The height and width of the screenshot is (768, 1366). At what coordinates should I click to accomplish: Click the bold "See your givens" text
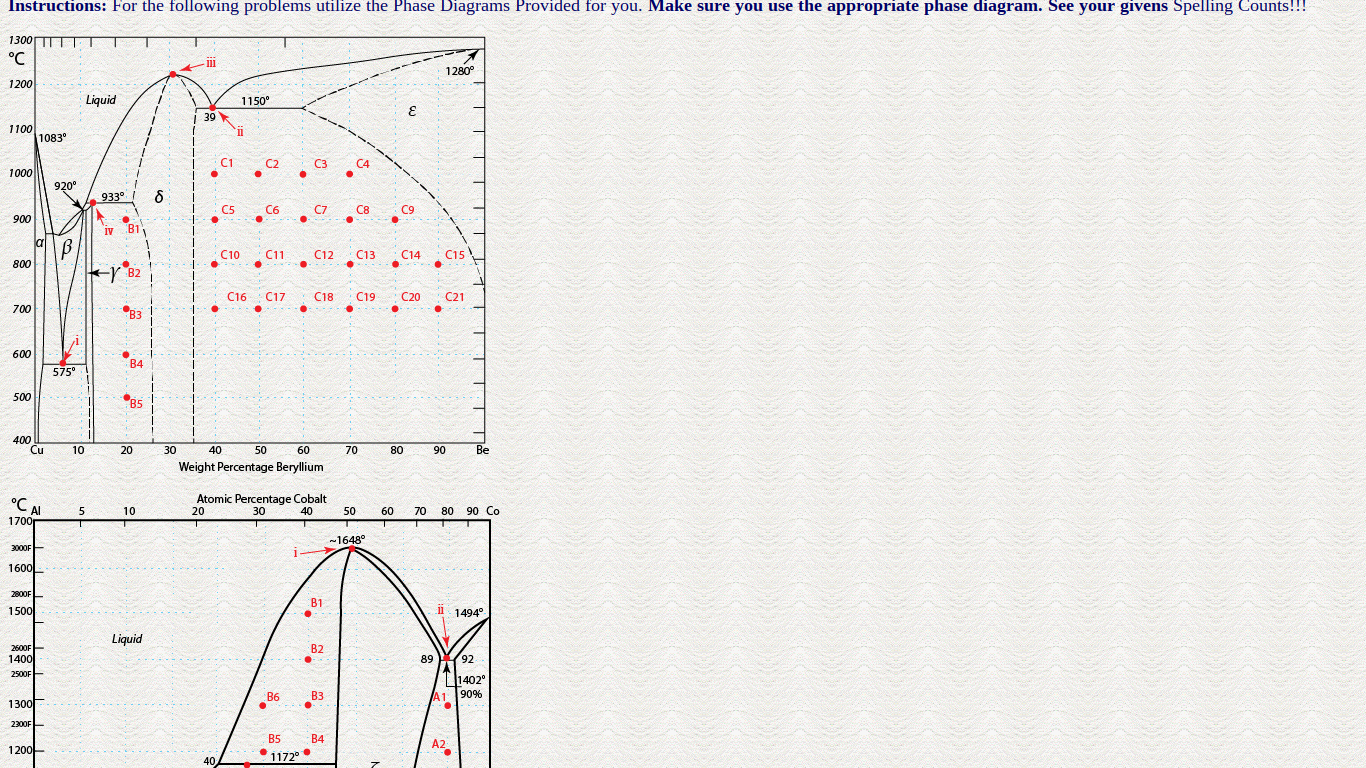pyautogui.click(x=1108, y=6)
